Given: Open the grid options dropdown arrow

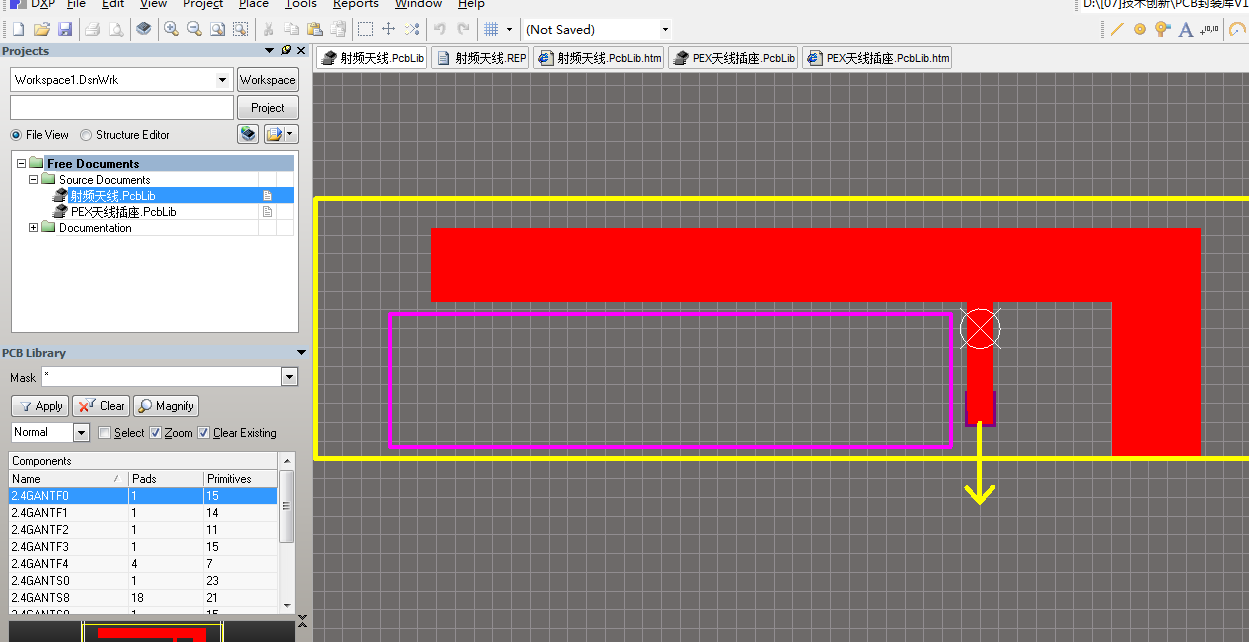Looking at the screenshot, I should [509, 29].
